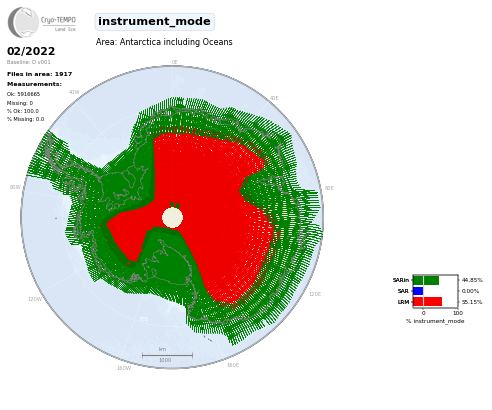Click the SARin legend label
Viewport: 492px width, 410px height.
pos(401,280)
